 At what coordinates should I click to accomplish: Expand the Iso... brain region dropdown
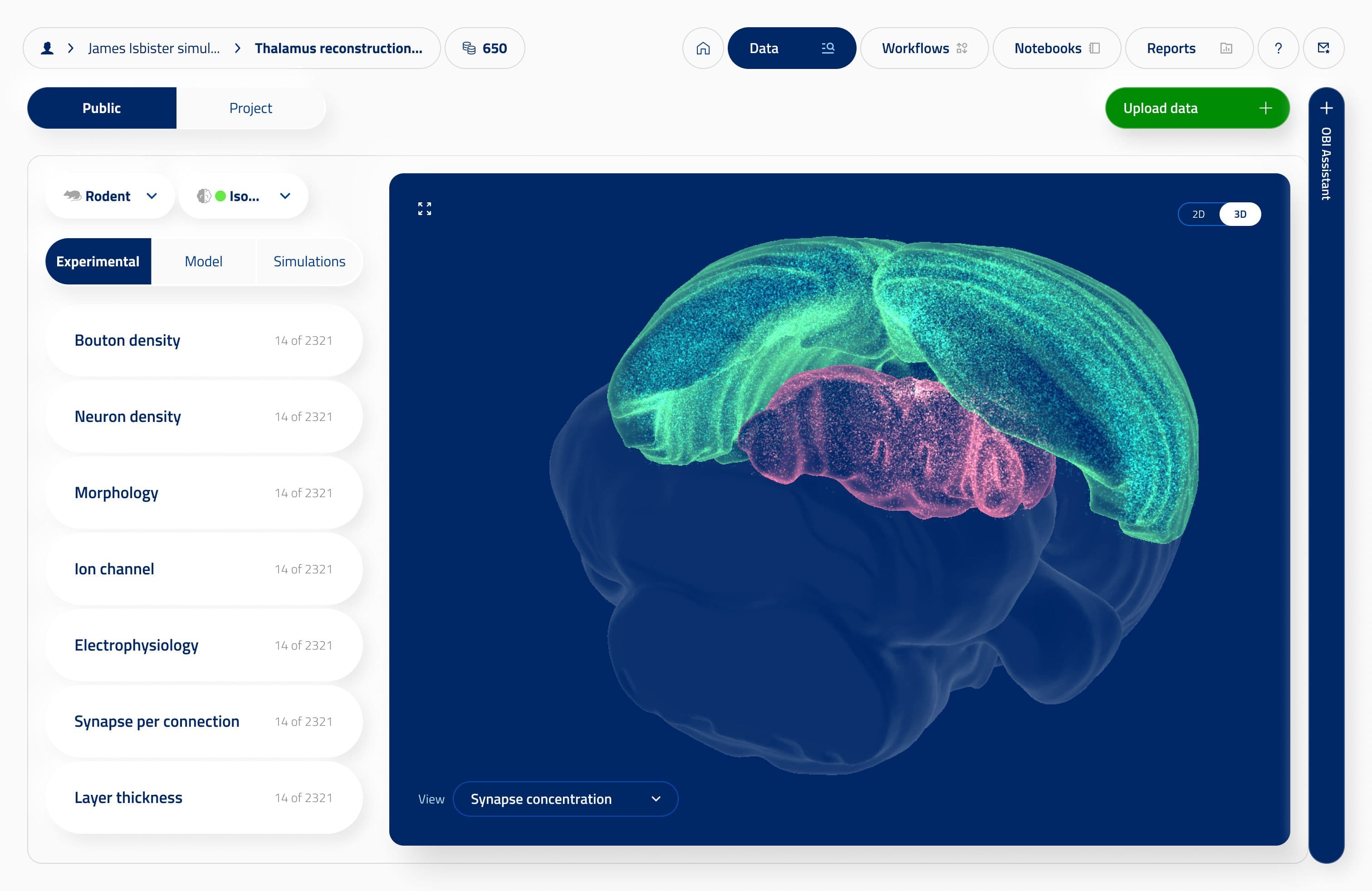pos(243,196)
